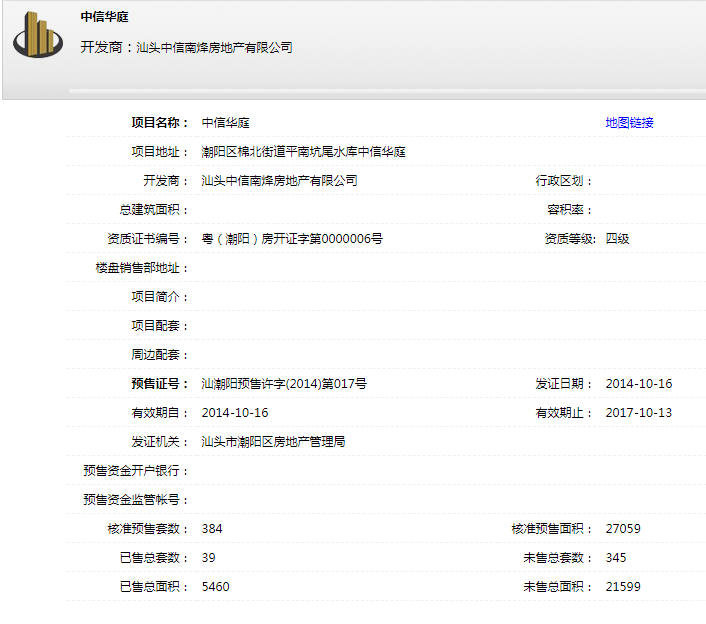Click the 已售总面积 value 5460
Viewport: 706px width, 624px height.
(x=215, y=587)
